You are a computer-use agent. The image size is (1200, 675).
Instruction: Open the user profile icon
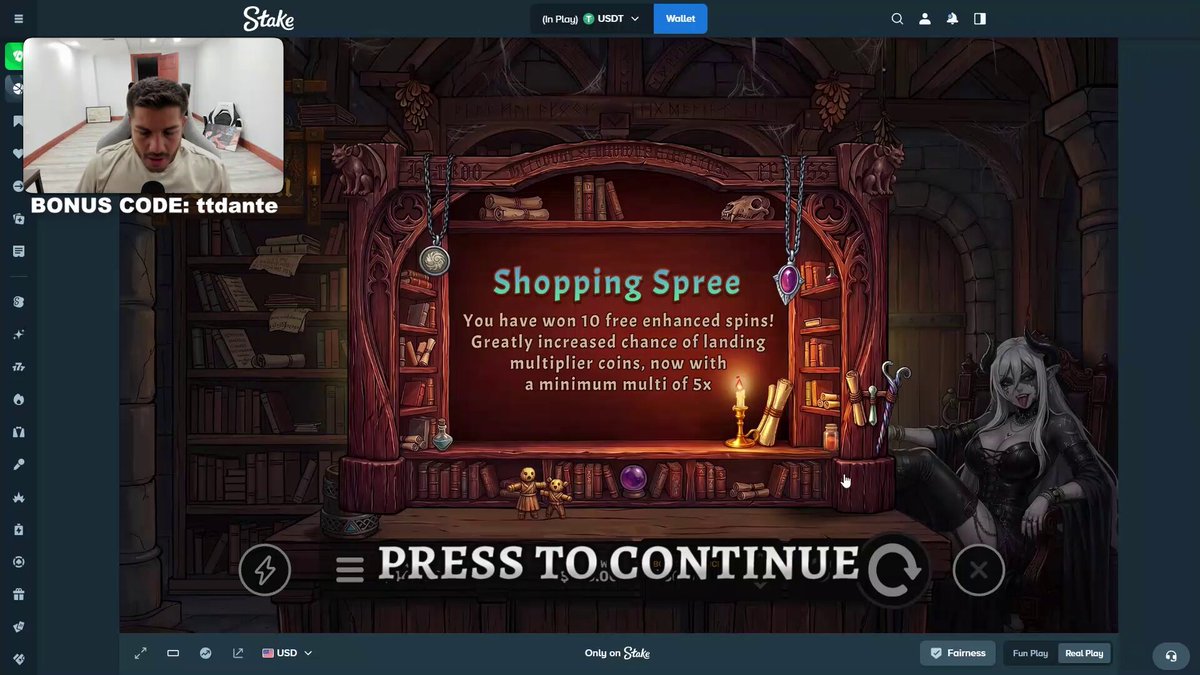tap(925, 19)
